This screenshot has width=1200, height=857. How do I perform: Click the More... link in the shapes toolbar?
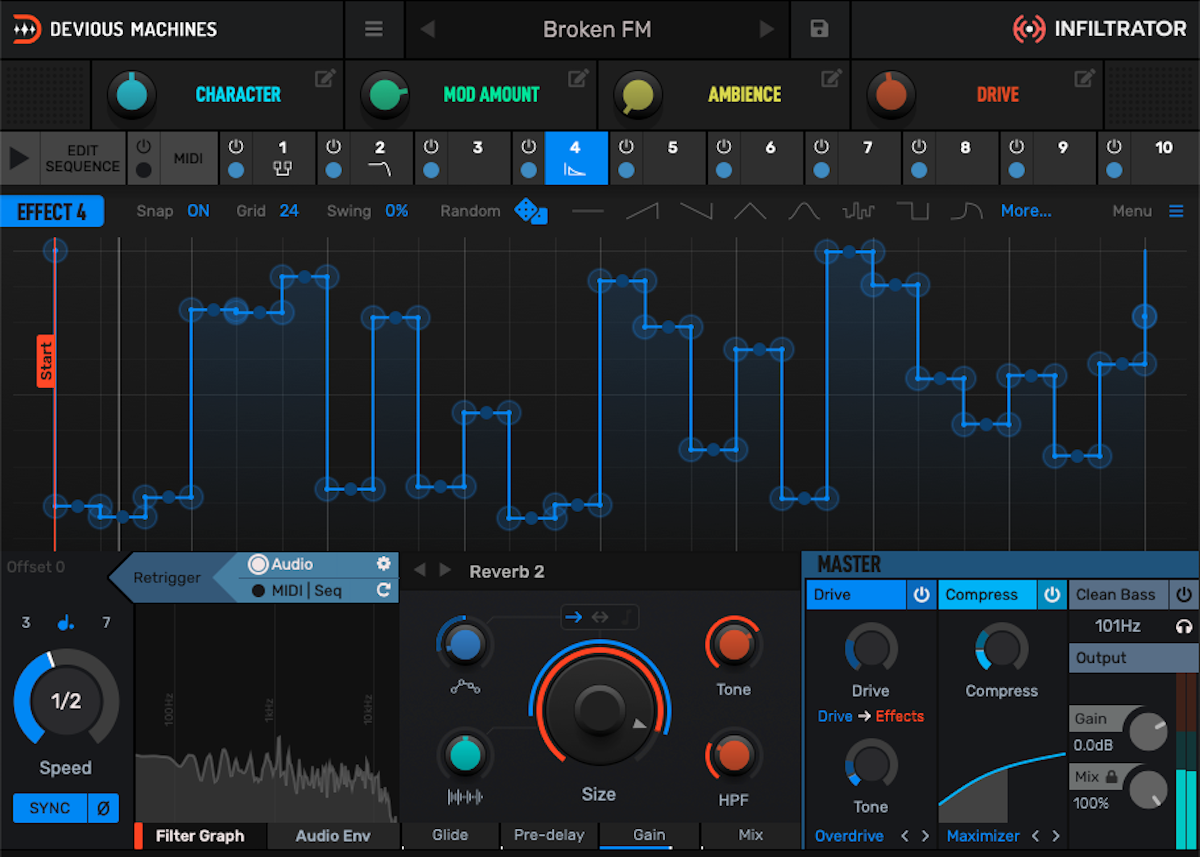pos(1026,211)
